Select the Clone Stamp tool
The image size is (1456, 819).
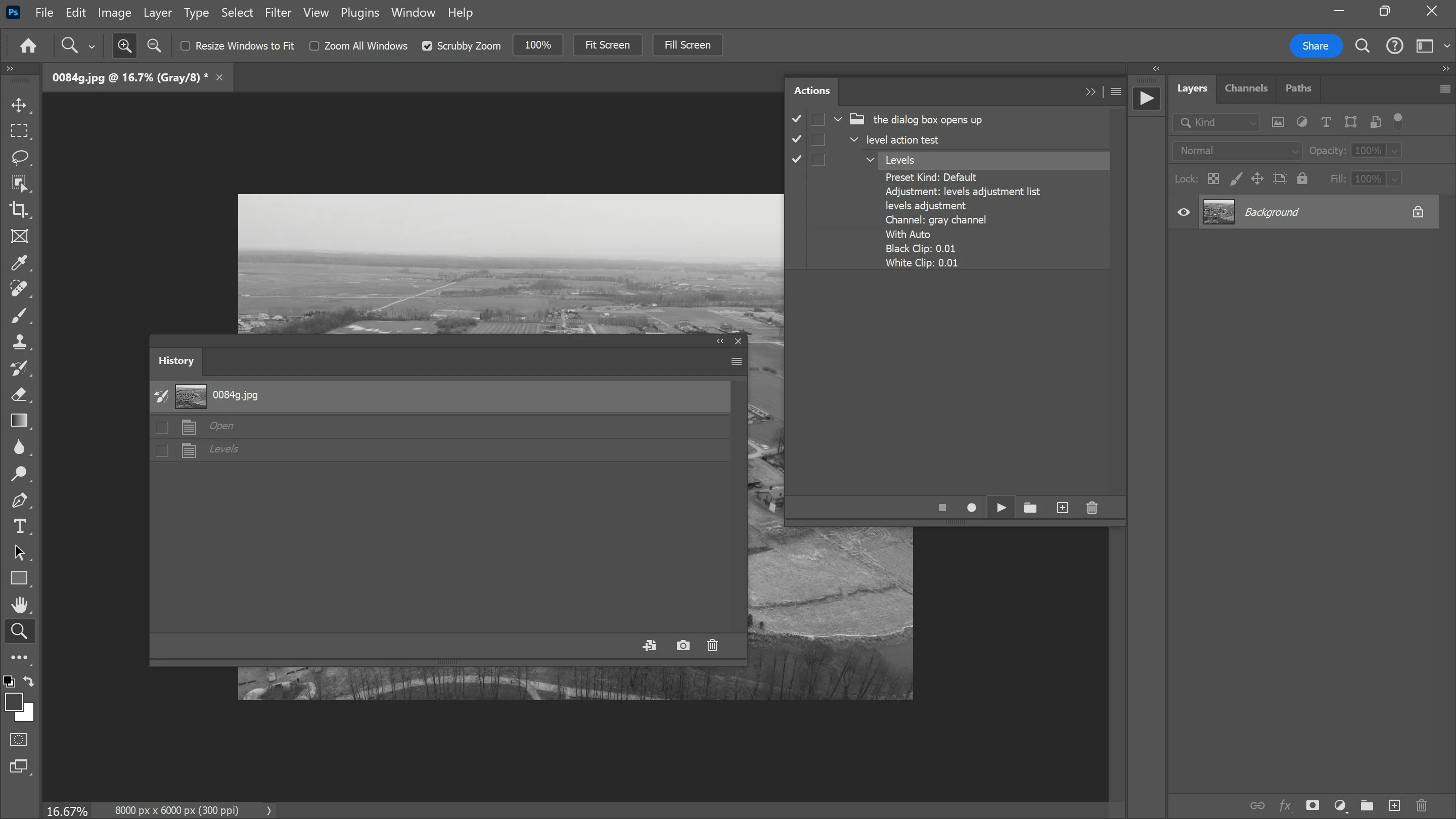click(x=19, y=342)
